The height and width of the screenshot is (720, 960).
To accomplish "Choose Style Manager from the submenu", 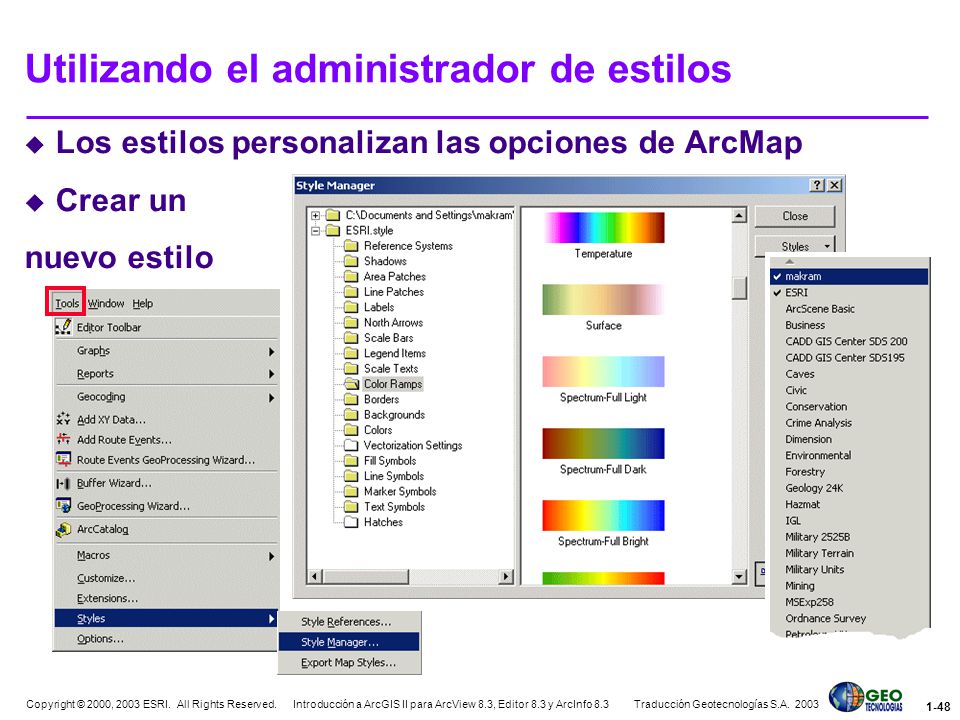I will coord(350,642).
